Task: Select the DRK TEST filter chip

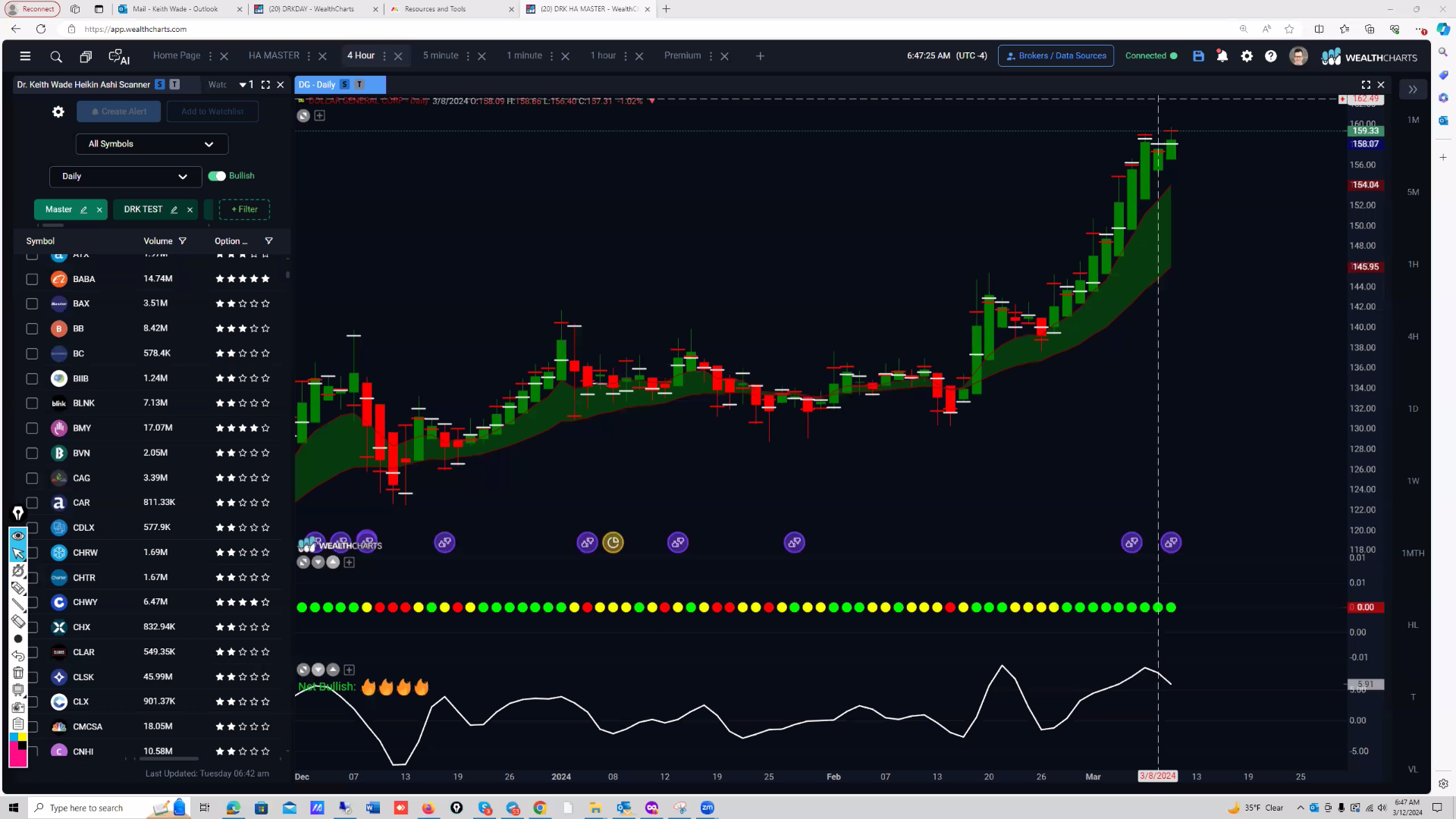Action: click(143, 209)
